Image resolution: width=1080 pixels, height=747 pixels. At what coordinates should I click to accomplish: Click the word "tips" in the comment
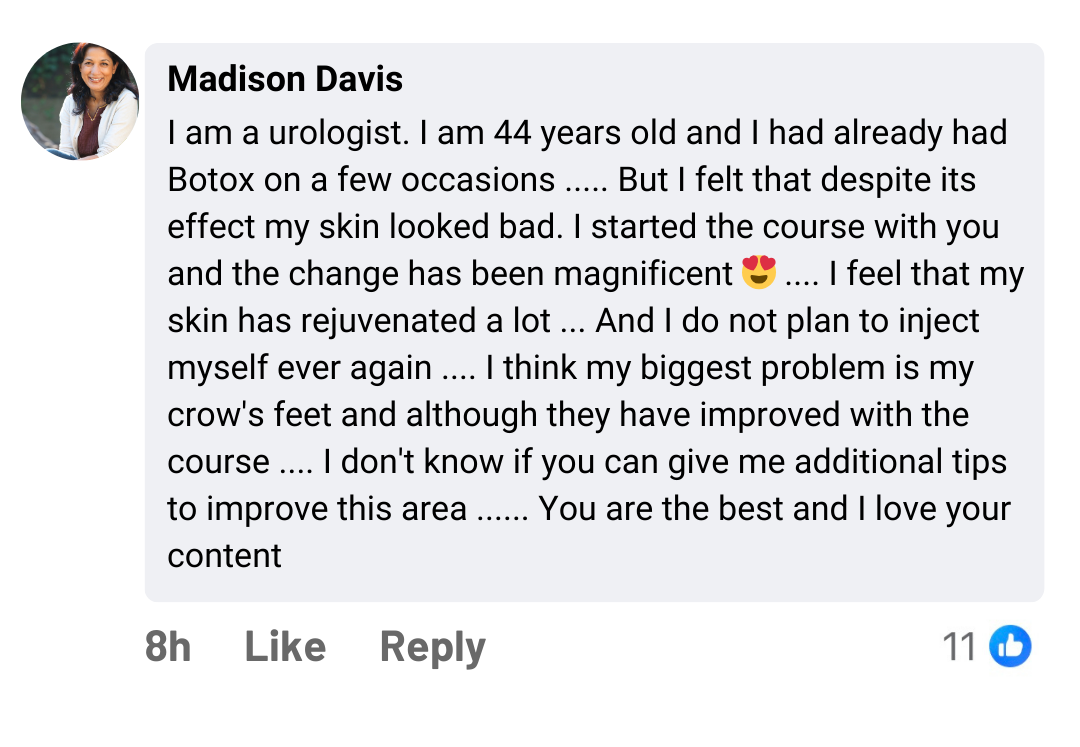[974, 461]
